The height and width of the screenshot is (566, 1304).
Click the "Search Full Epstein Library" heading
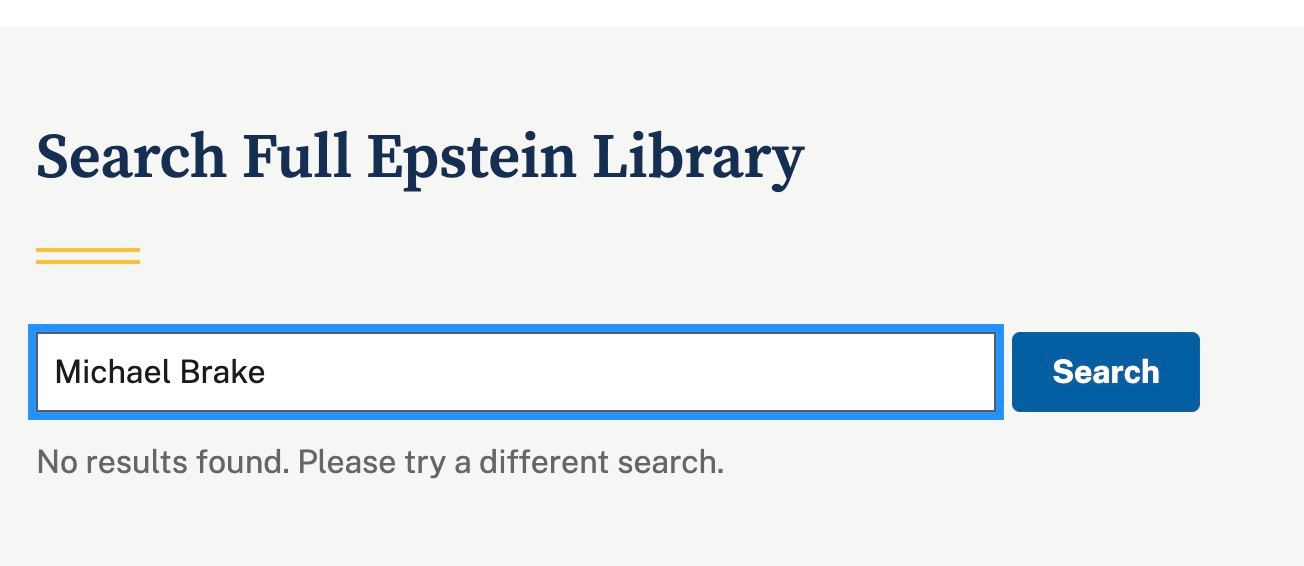coord(420,159)
